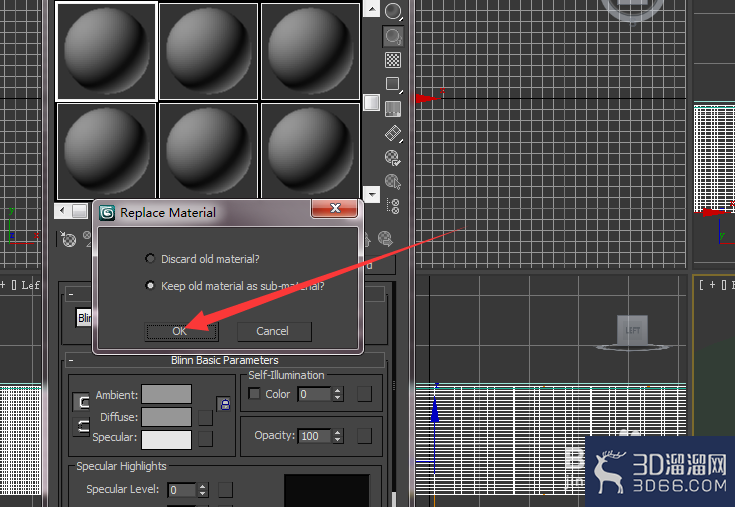Open the Specular map button

tap(205, 439)
